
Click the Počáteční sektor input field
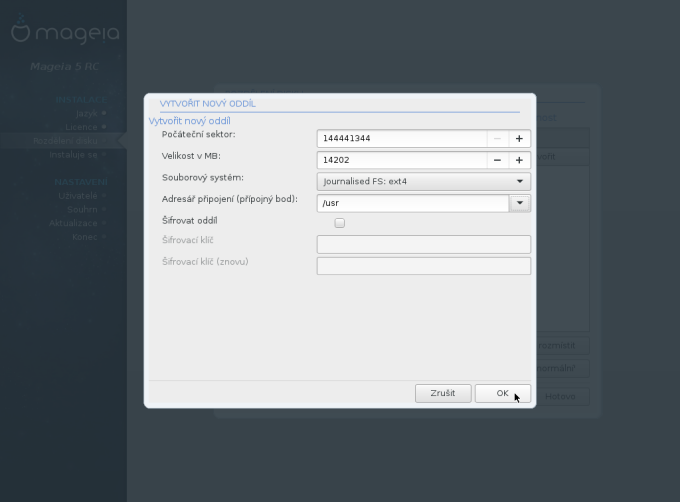tap(402, 139)
